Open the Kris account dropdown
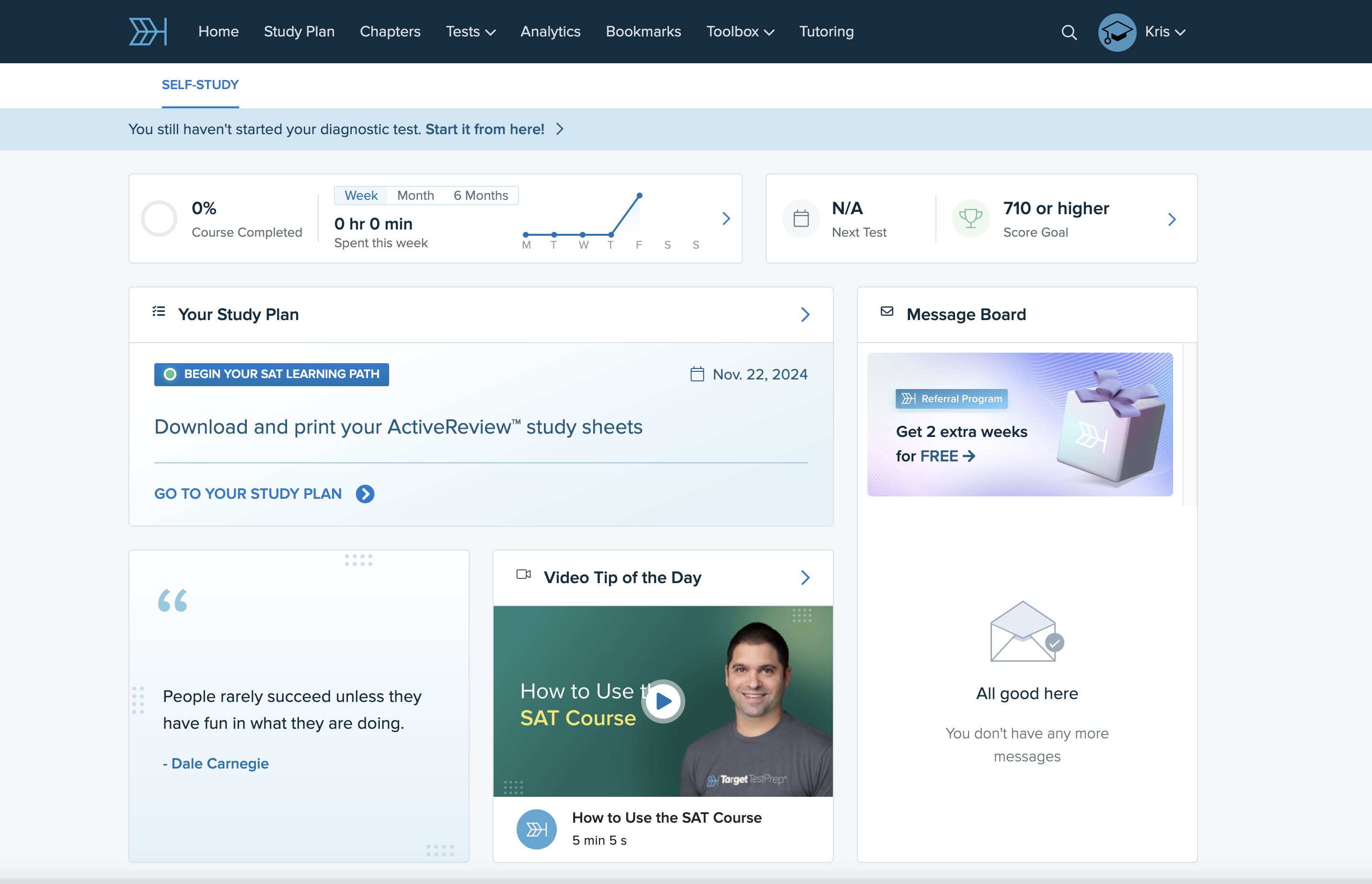This screenshot has height=884, width=1372. (1164, 32)
